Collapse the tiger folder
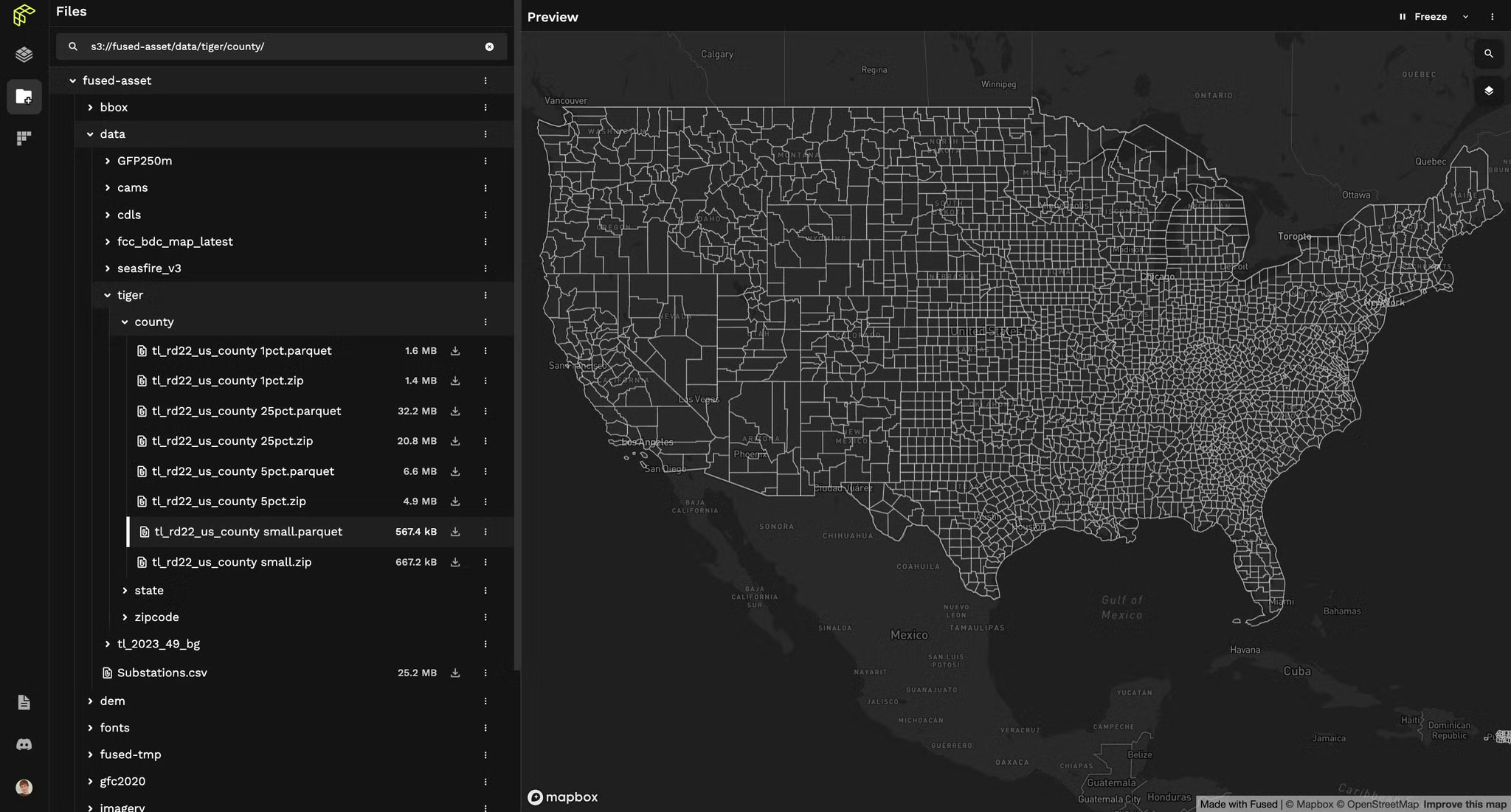This screenshot has height=812, width=1511. click(108, 295)
